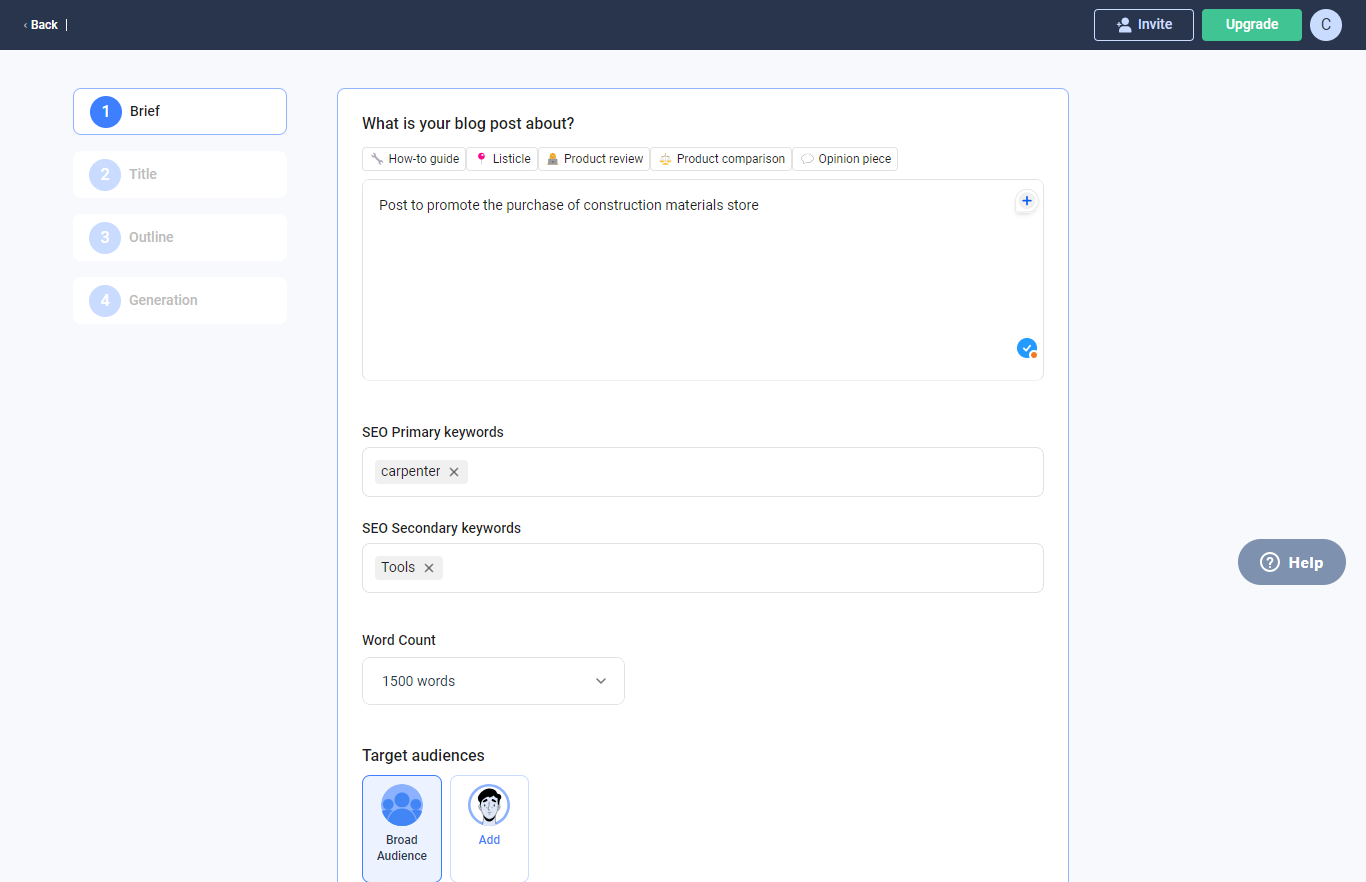
Task: Click the Invite button
Action: pyautogui.click(x=1143, y=24)
